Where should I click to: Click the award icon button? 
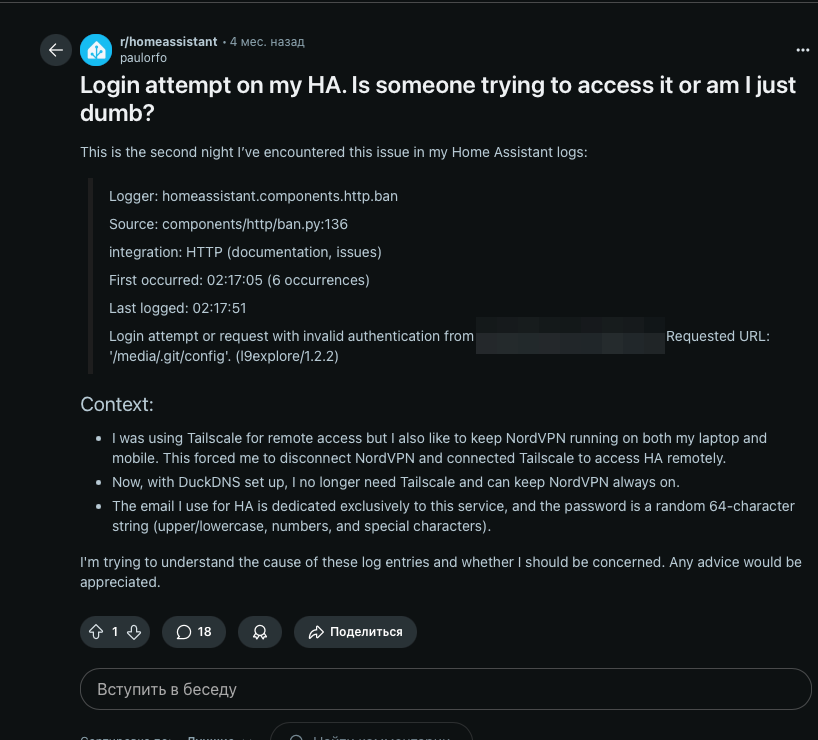coord(260,632)
